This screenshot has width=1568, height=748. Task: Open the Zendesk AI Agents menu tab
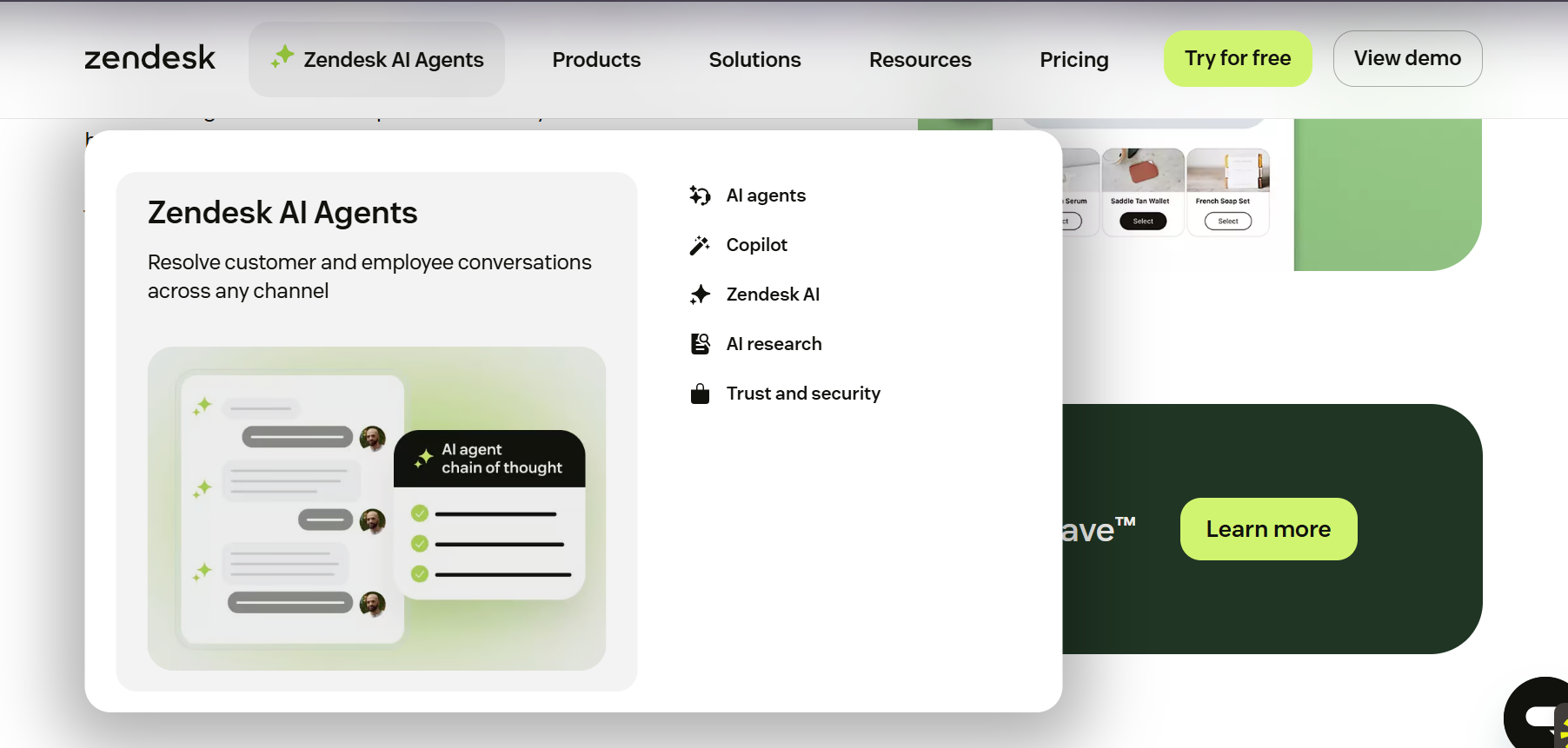pos(376,59)
